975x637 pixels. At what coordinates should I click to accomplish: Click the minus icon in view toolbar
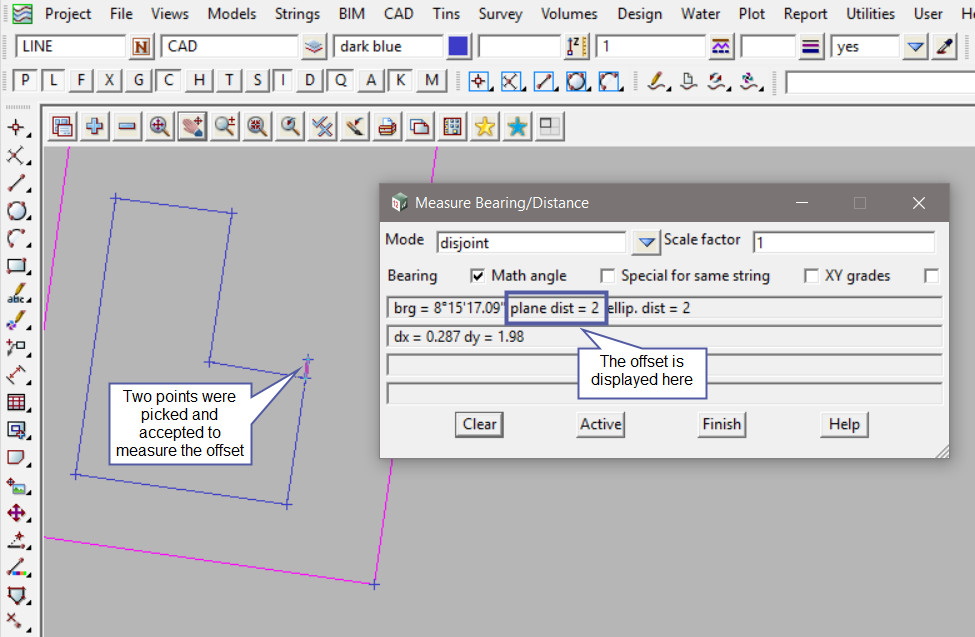coord(127,126)
